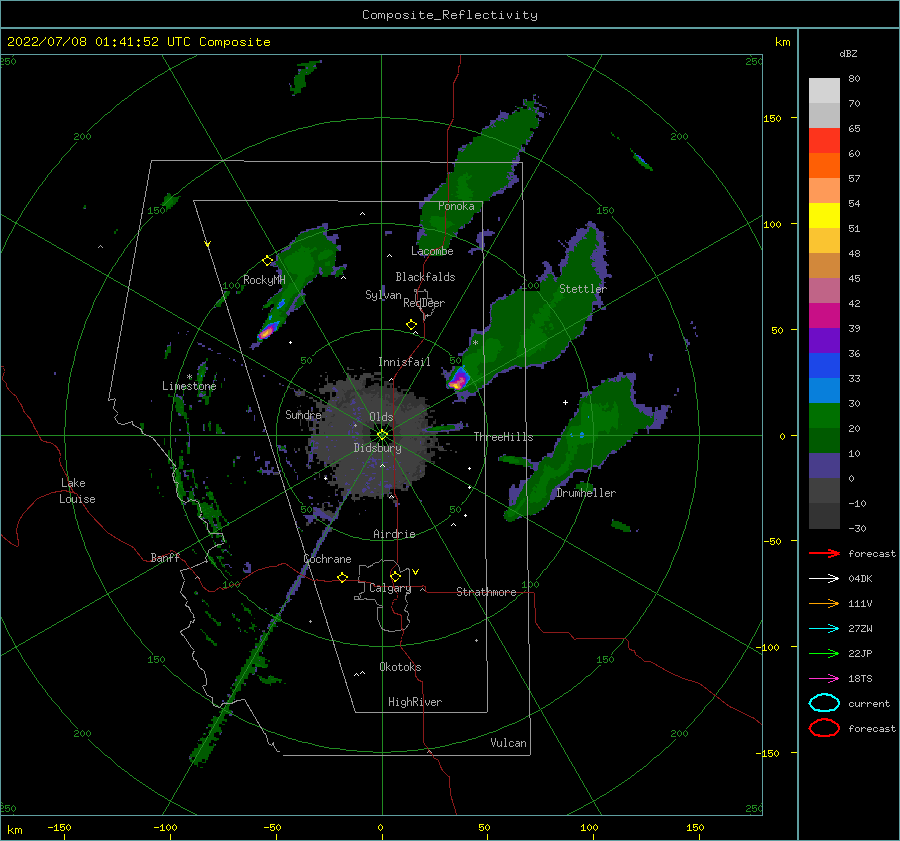Pick the purple 36-39 dBZ color swatch
This screenshot has width=900, height=841.
point(824,340)
